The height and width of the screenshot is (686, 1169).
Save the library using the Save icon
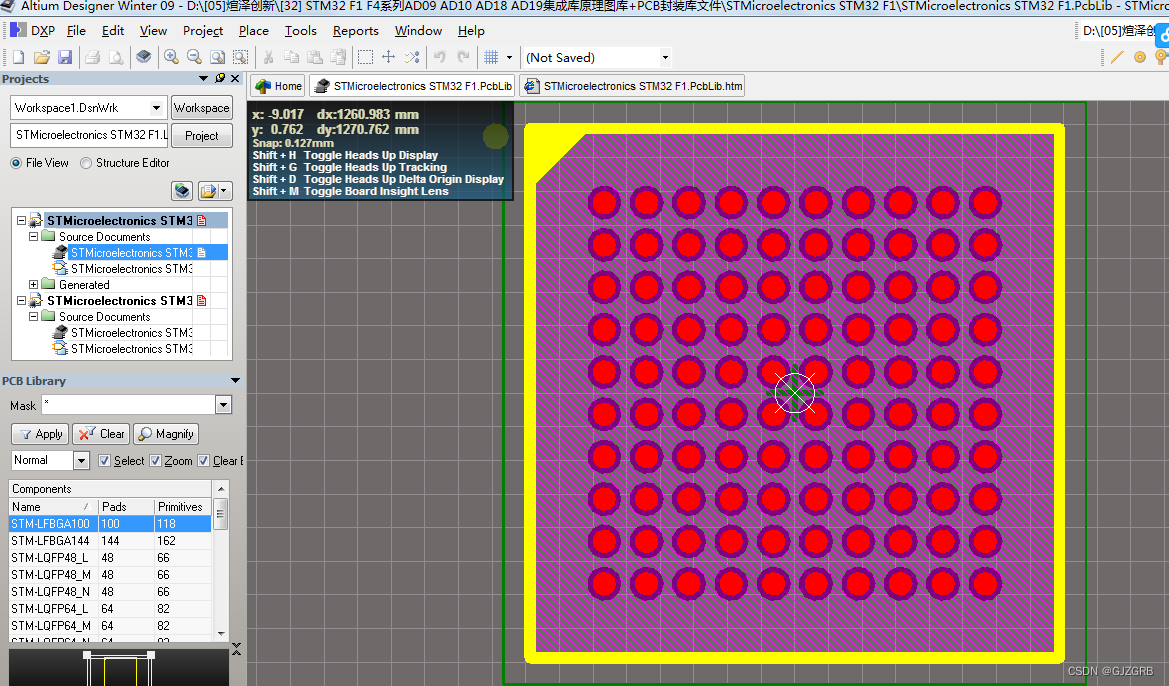pos(64,57)
